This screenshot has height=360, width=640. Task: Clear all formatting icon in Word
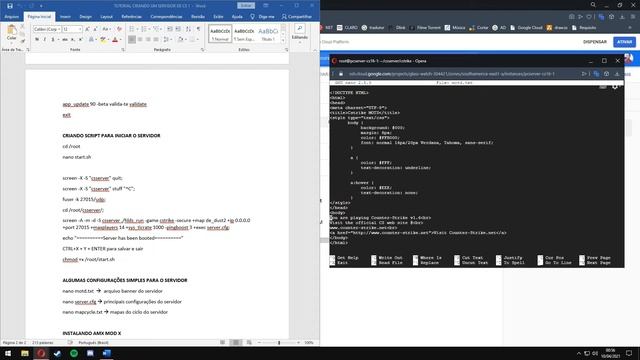[119, 29]
